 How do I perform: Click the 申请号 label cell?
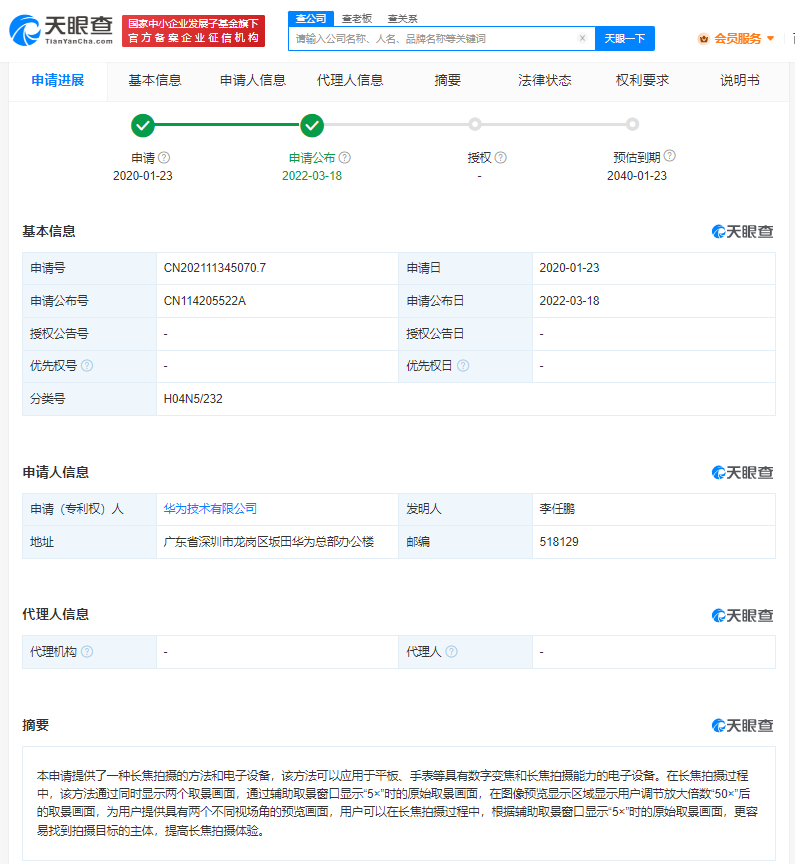(x=89, y=268)
